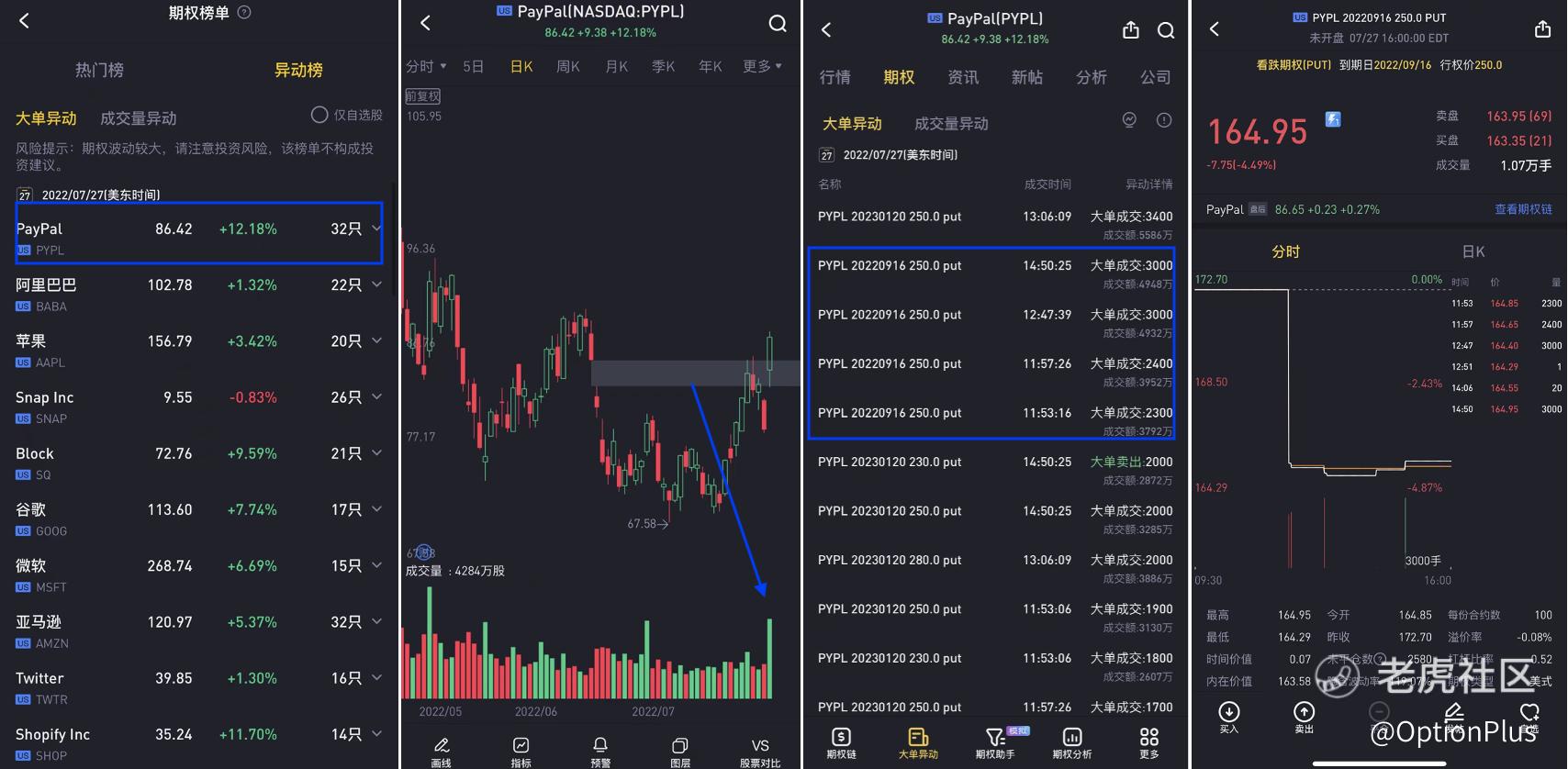The image size is (1568, 769).
Task: Select the 画线 drawing tool
Action: click(x=442, y=751)
